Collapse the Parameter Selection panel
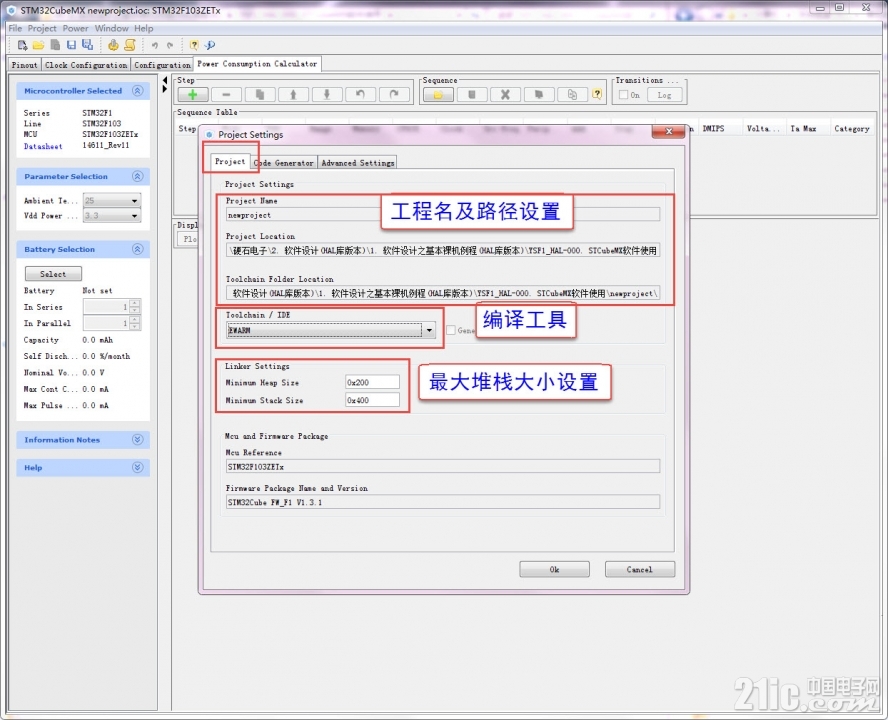The image size is (888, 720). (138, 176)
